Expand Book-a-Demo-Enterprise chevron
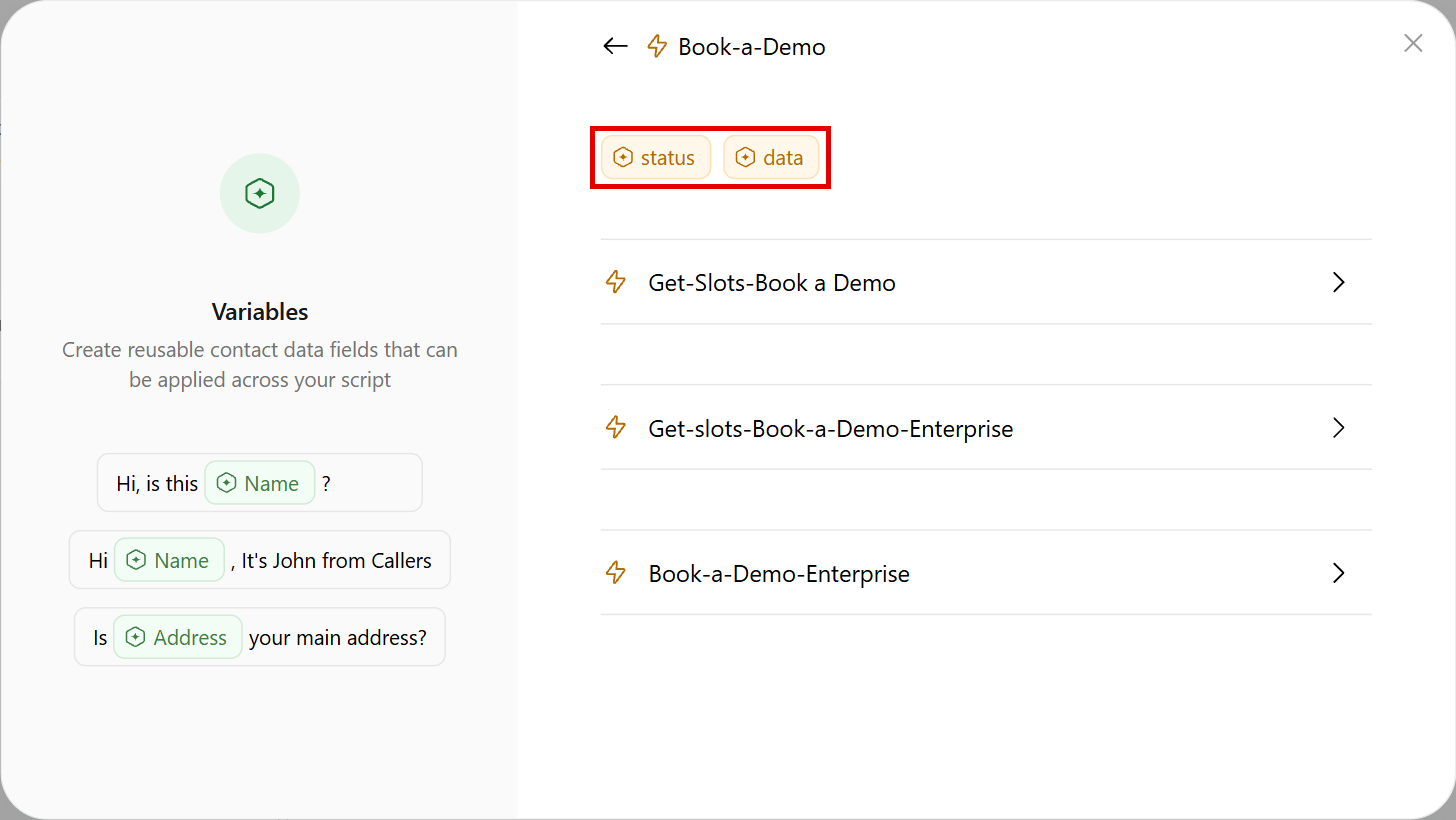 pos(1339,573)
